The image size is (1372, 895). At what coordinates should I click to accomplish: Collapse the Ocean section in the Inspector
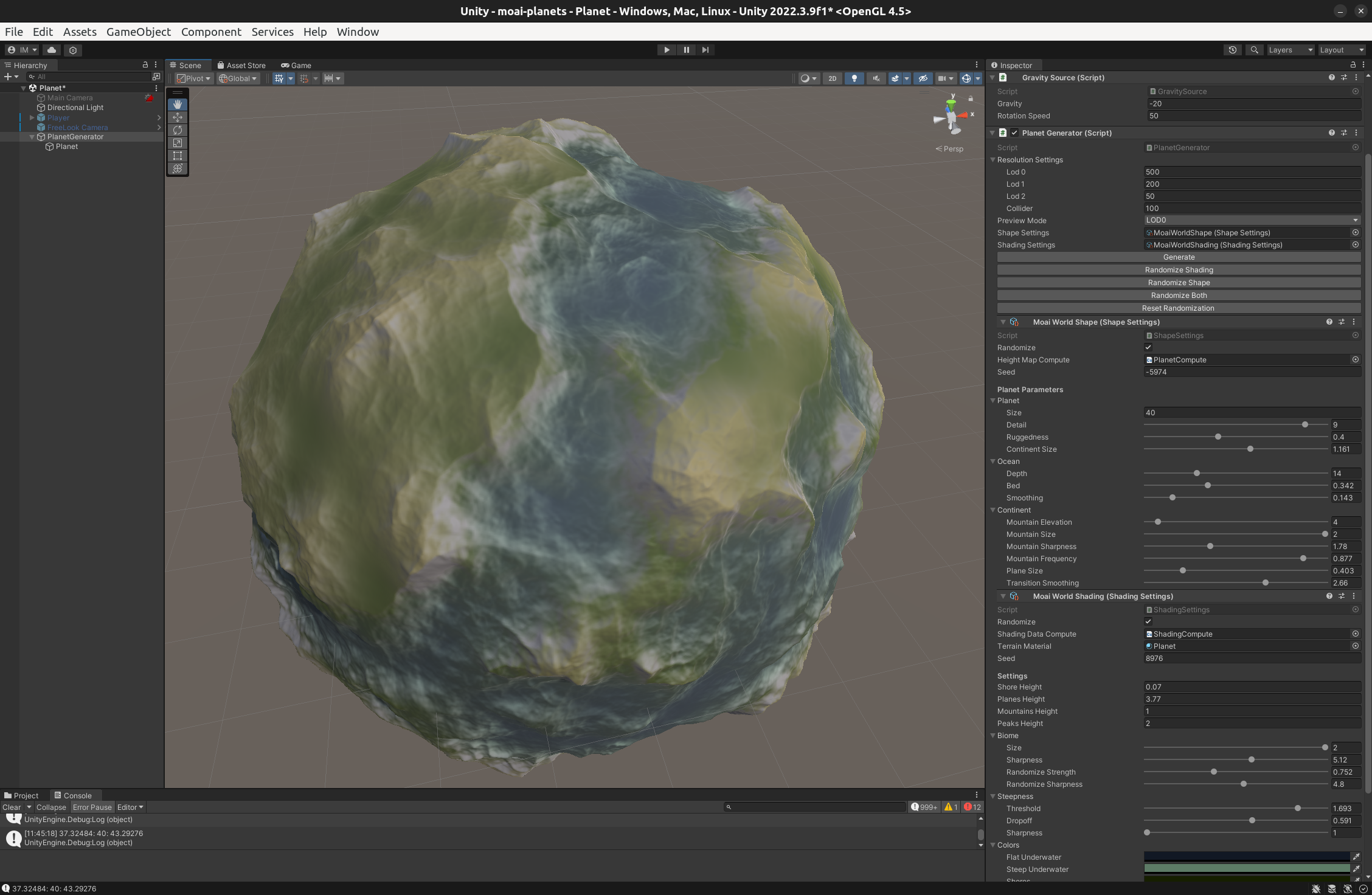click(x=993, y=461)
